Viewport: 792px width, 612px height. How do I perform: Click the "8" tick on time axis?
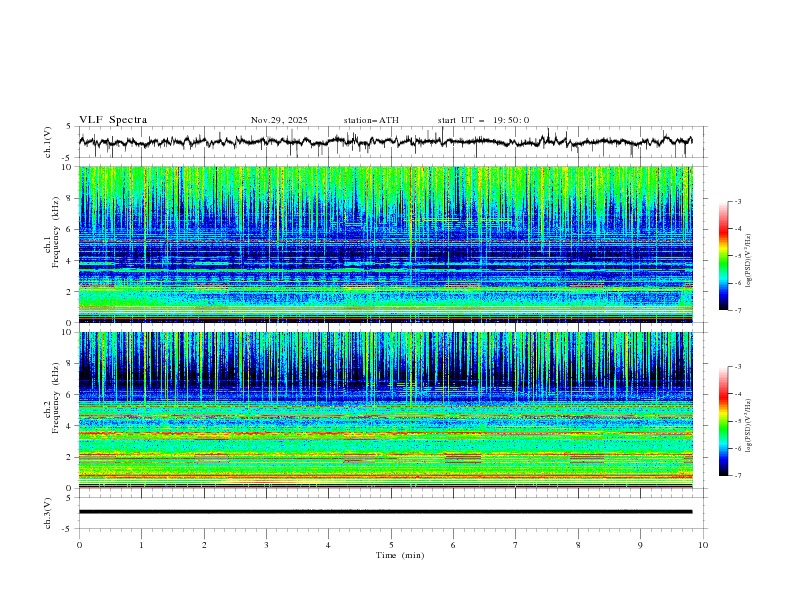[x=578, y=545]
